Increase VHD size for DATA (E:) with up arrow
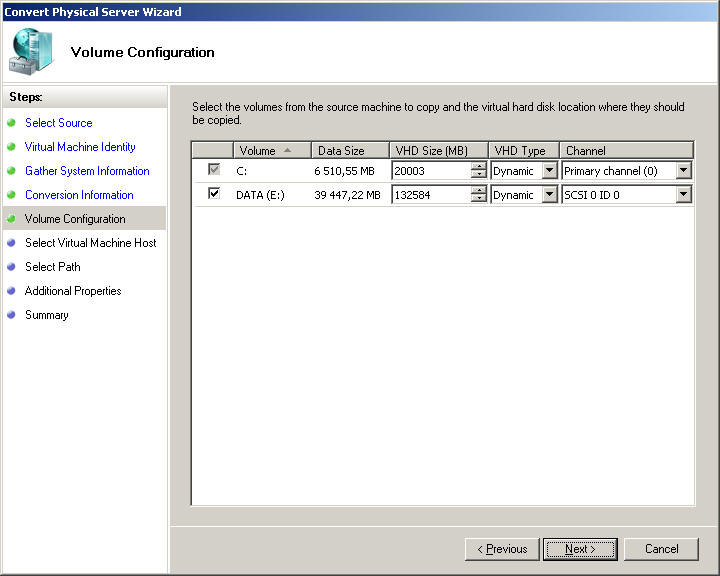Image resolution: width=720 pixels, height=576 pixels. pos(478,190)
